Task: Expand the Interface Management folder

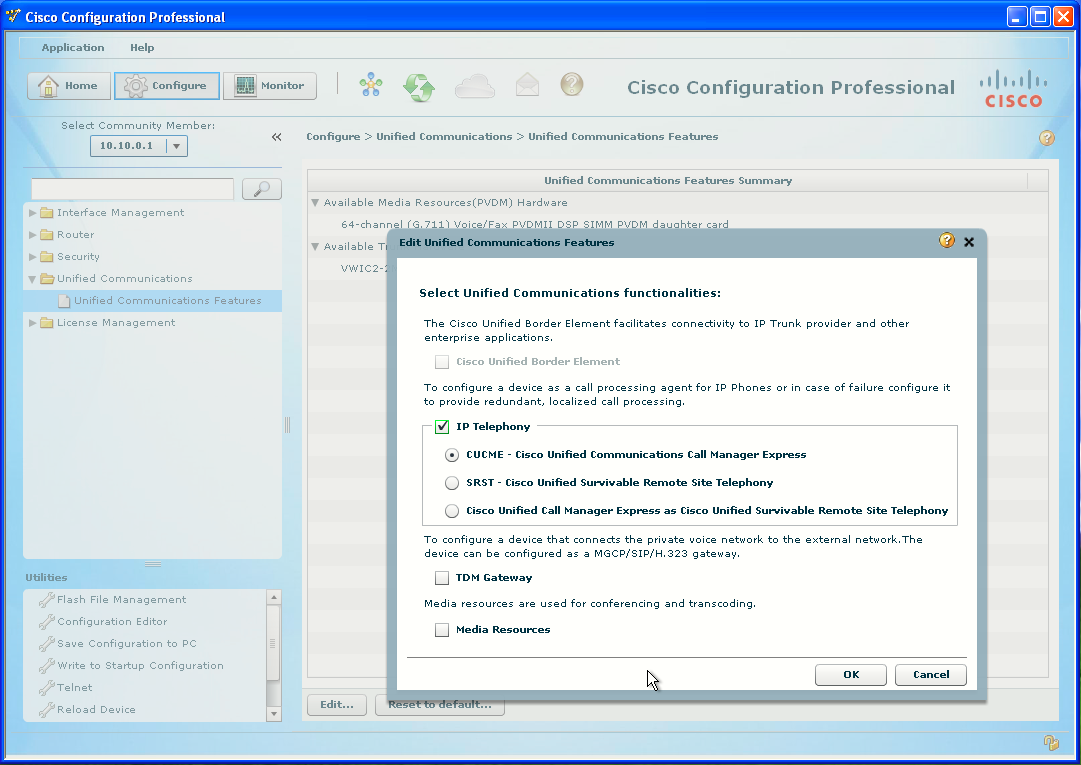Action: tap(32, 213)
